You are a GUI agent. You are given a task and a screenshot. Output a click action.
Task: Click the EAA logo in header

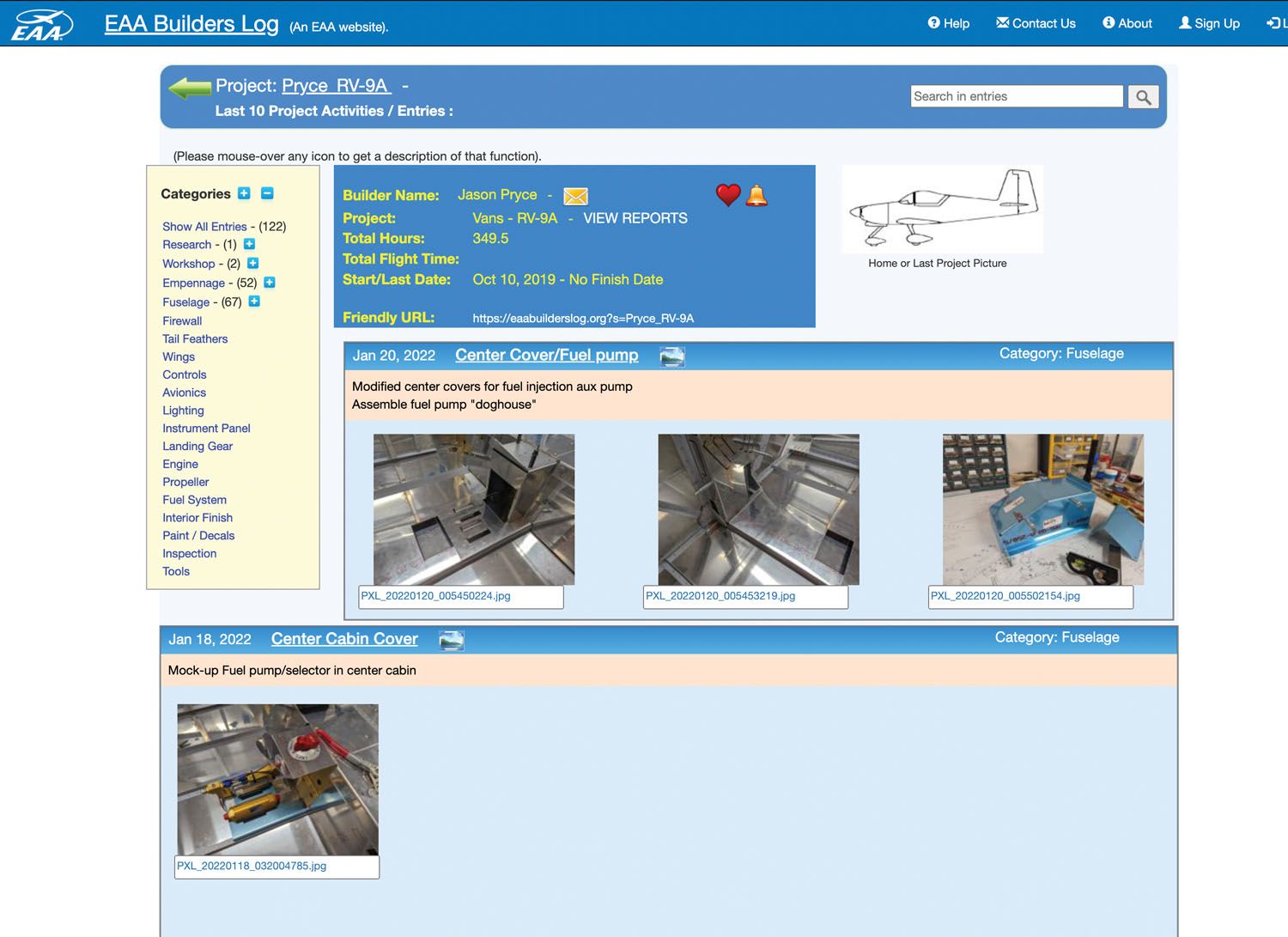[41, 25]
